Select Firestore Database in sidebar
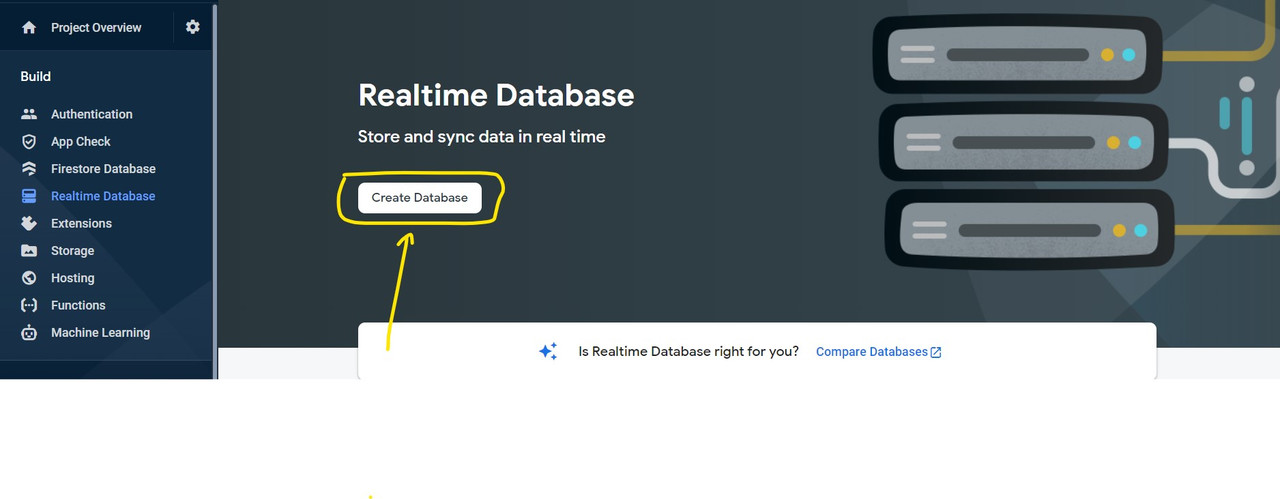This screenshot has height=499, width=1280. [x=103, y=169]
